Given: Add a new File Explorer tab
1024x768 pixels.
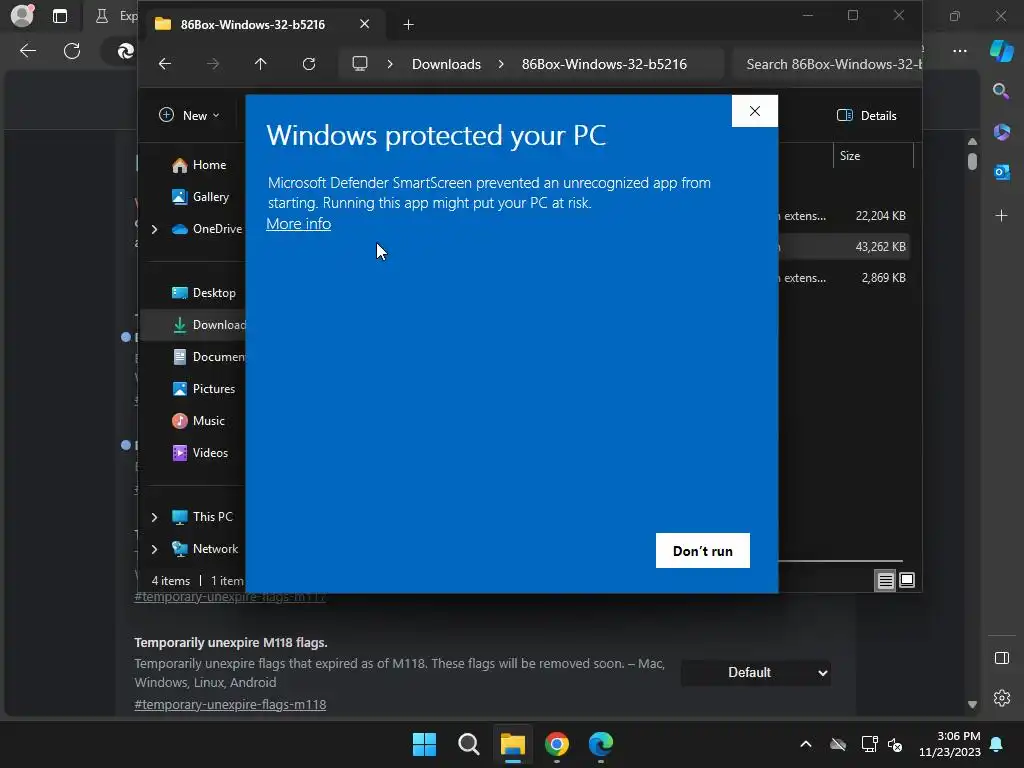Looking at the screenshot, I should pos(408,25).
